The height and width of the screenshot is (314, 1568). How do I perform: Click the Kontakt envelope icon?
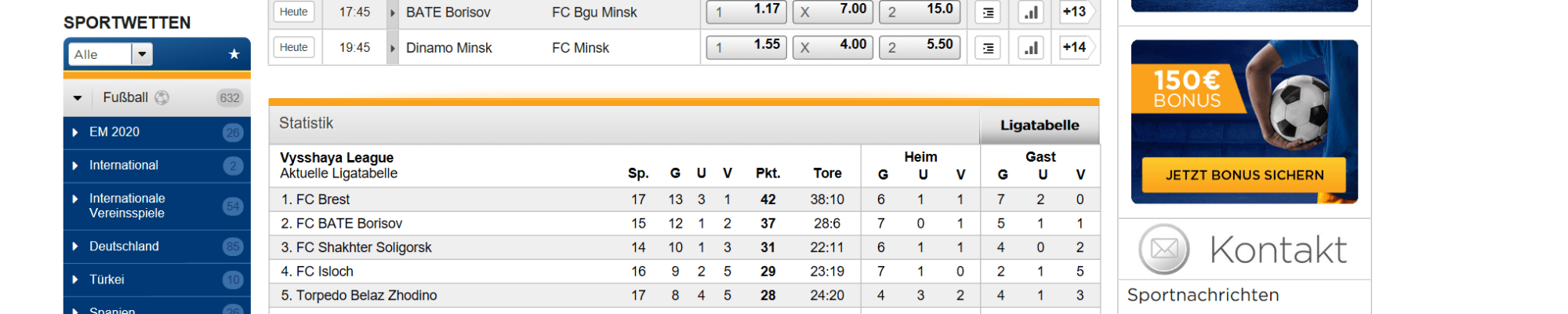tap(1164, 250)
